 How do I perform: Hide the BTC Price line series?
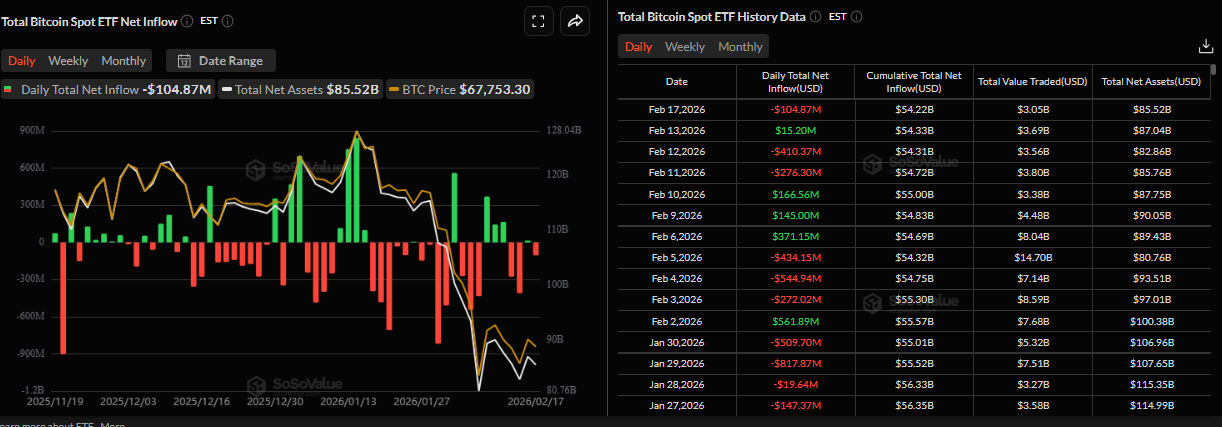click(x=460, y=89)
